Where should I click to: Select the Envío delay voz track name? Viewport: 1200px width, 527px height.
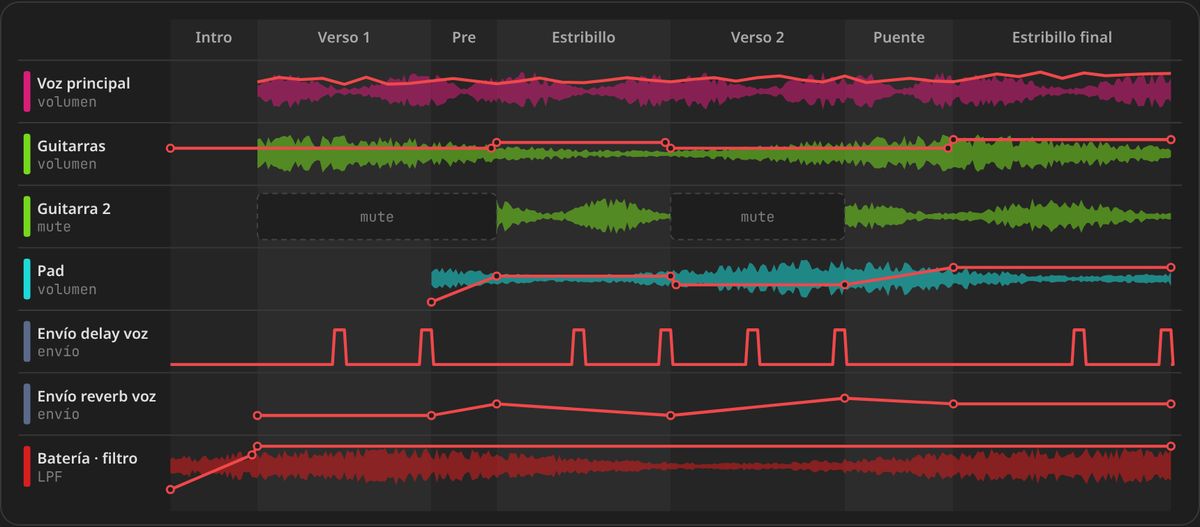[92, 333]
